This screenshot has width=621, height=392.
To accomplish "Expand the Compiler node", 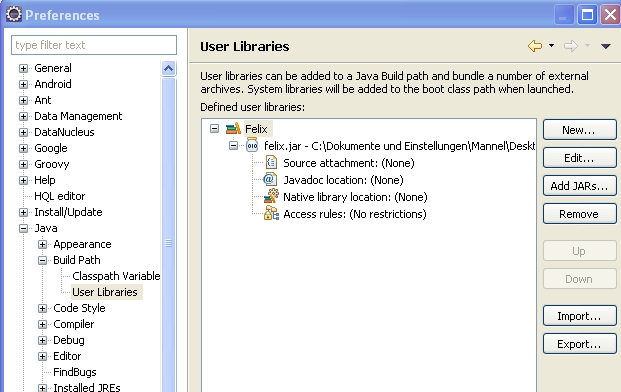I will (42, 324).
